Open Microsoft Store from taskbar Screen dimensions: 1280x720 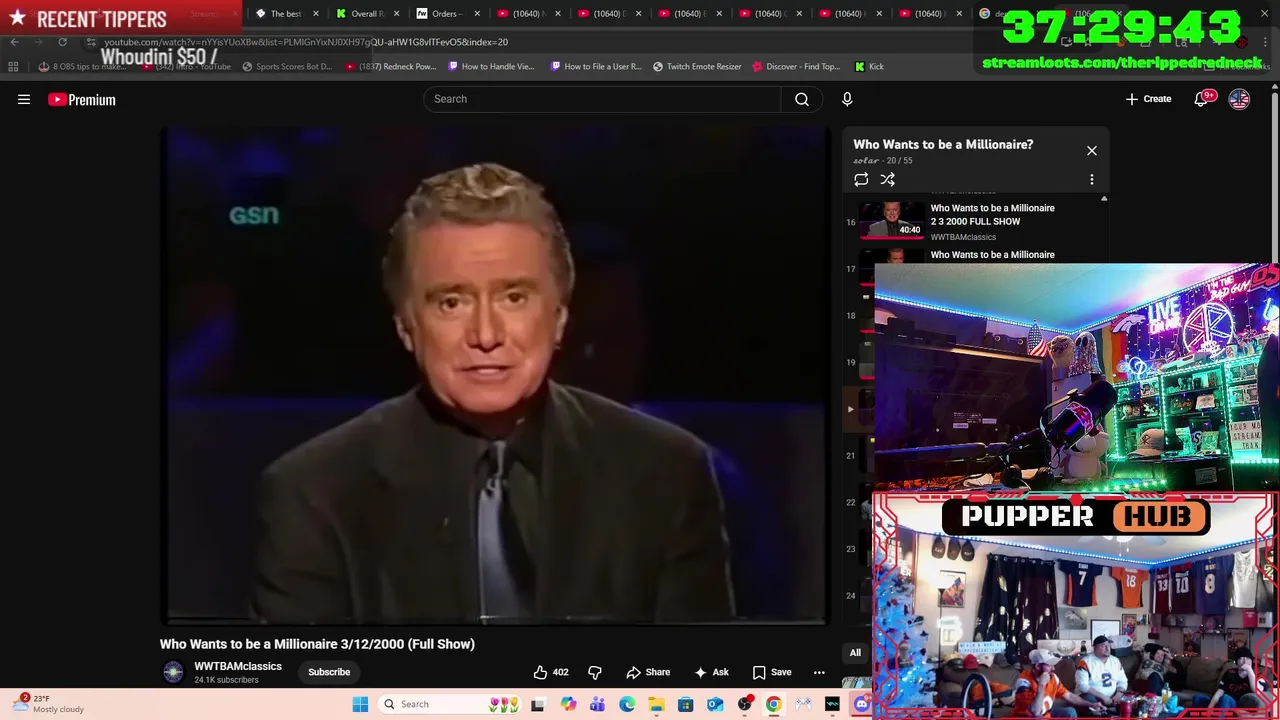(x=686, y=704)
